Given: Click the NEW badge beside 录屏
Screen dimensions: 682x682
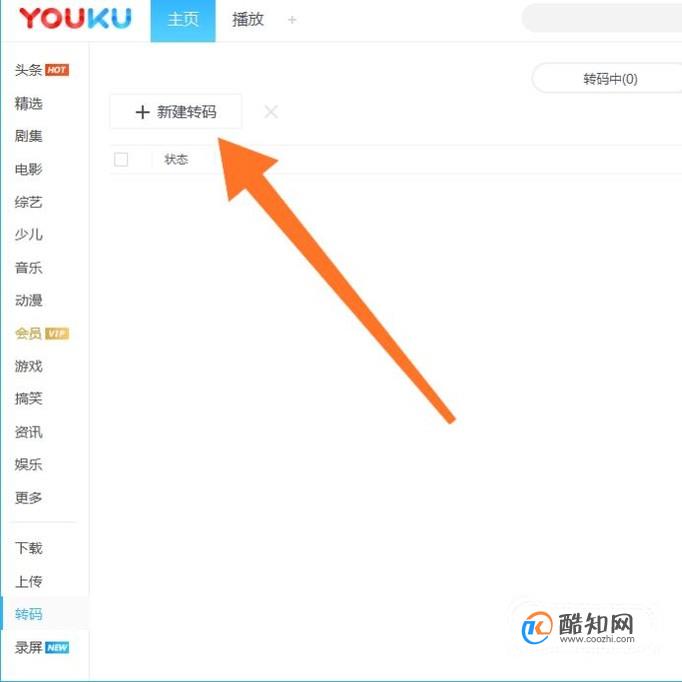Looking at the screenshot, I should pyautogui.click(x=57, y=647).
